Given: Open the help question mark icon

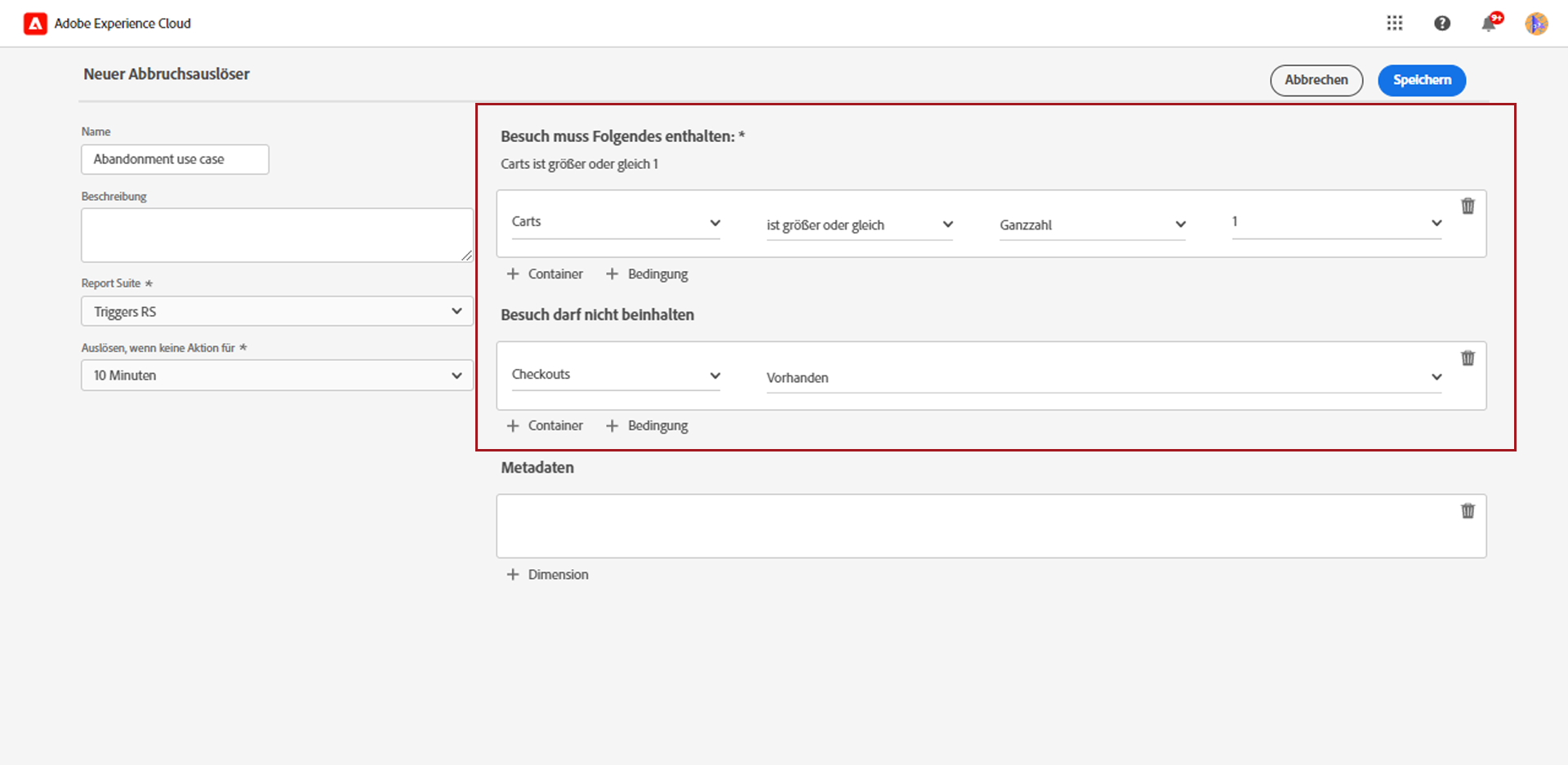Looking at the screenshot, I should [x=1442, y=24].
